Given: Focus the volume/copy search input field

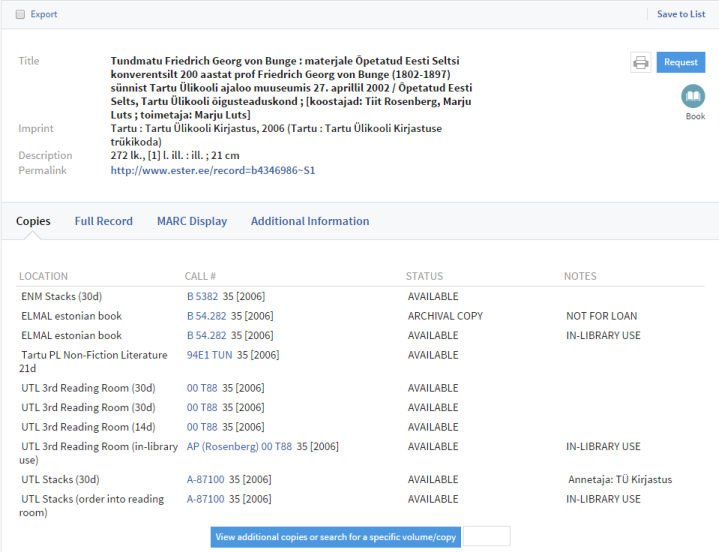Looking at the screenshot, I should point(486,537).
